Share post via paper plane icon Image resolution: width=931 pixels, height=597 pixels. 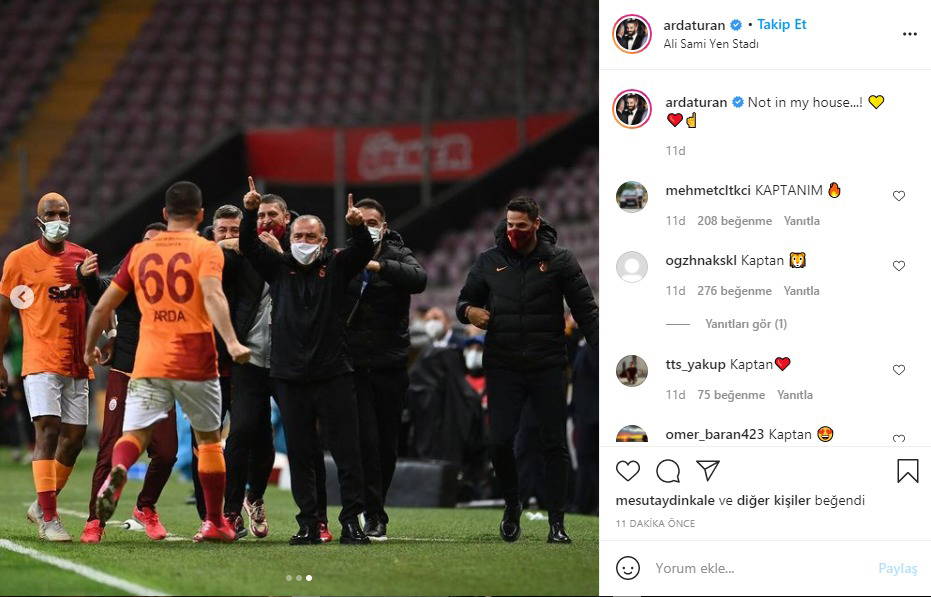point(708,470)
